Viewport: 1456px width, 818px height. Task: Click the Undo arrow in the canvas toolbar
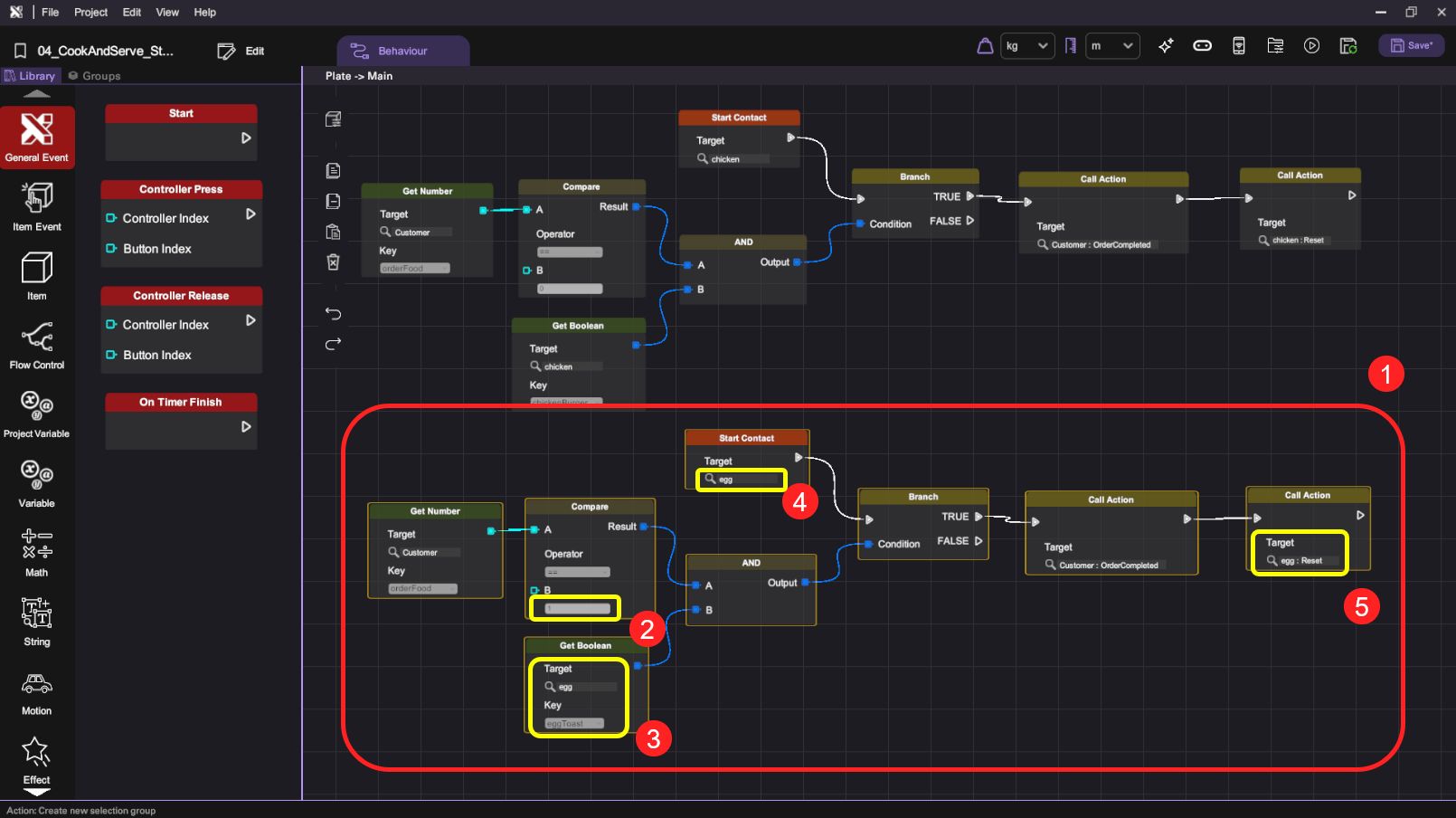pyautogui.click(x=333, y=314)
